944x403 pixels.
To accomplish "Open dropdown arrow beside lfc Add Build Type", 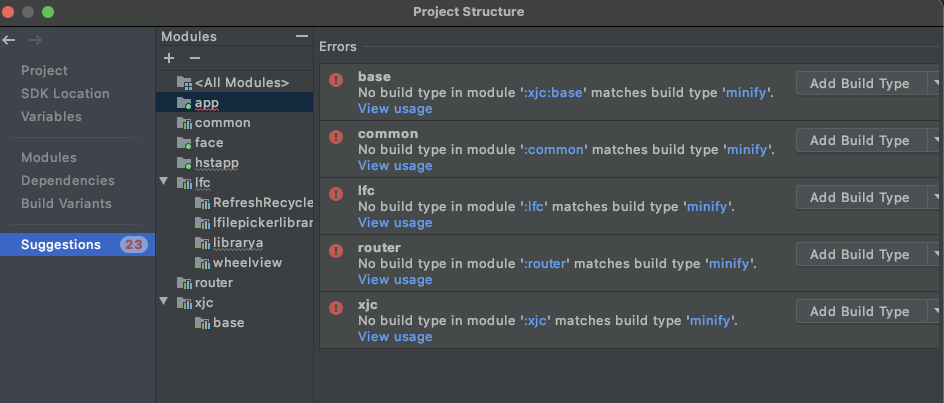I will tap(935, 197).
